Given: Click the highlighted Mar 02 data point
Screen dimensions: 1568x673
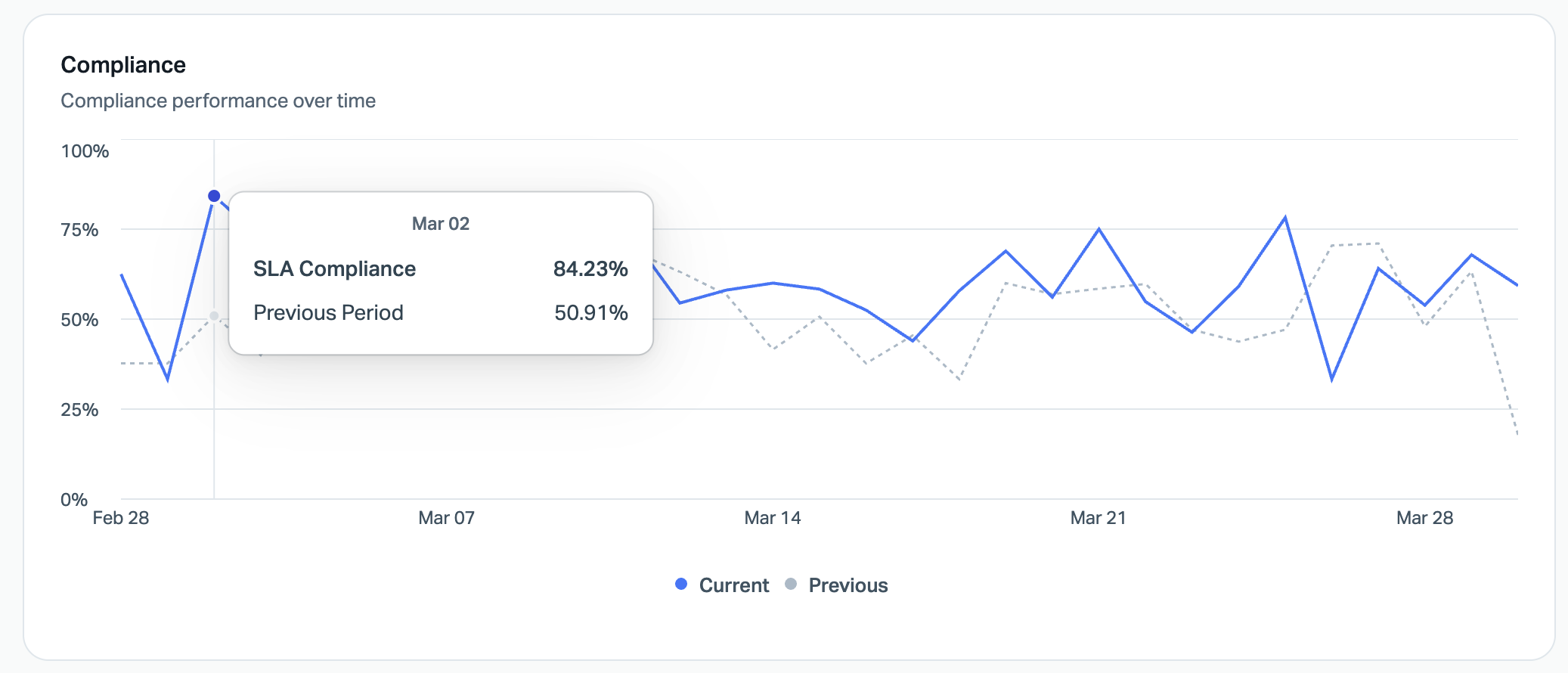Looking at the screenshot, I should [214, 196].
